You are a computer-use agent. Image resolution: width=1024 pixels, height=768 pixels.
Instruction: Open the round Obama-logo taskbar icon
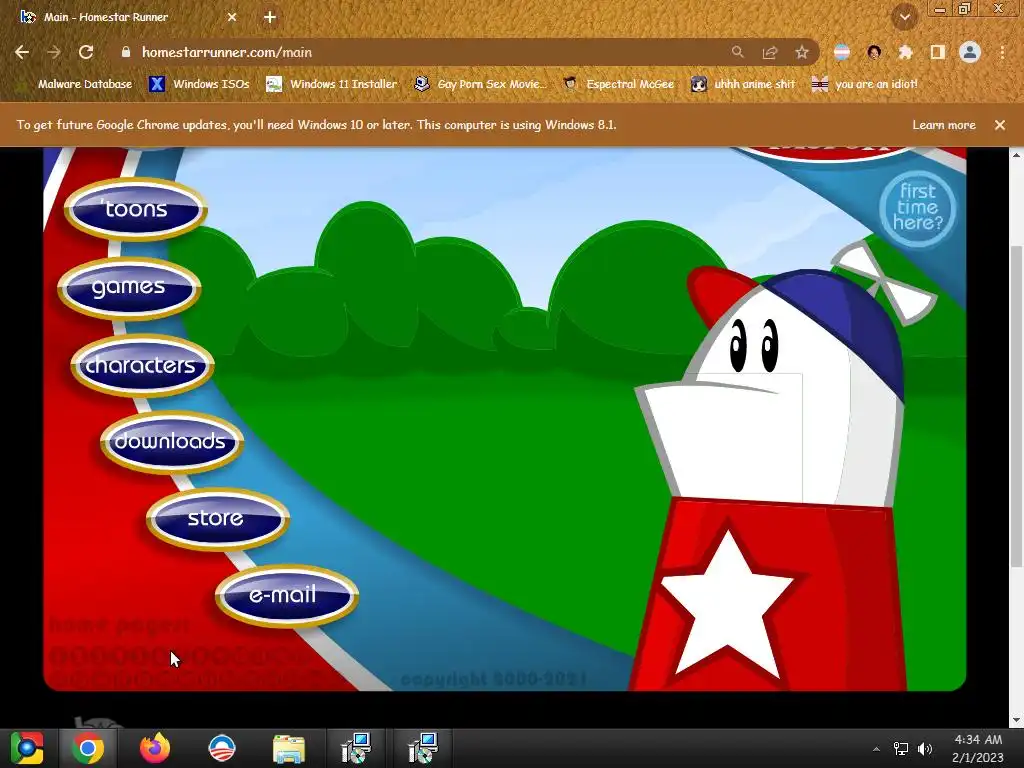222,748
